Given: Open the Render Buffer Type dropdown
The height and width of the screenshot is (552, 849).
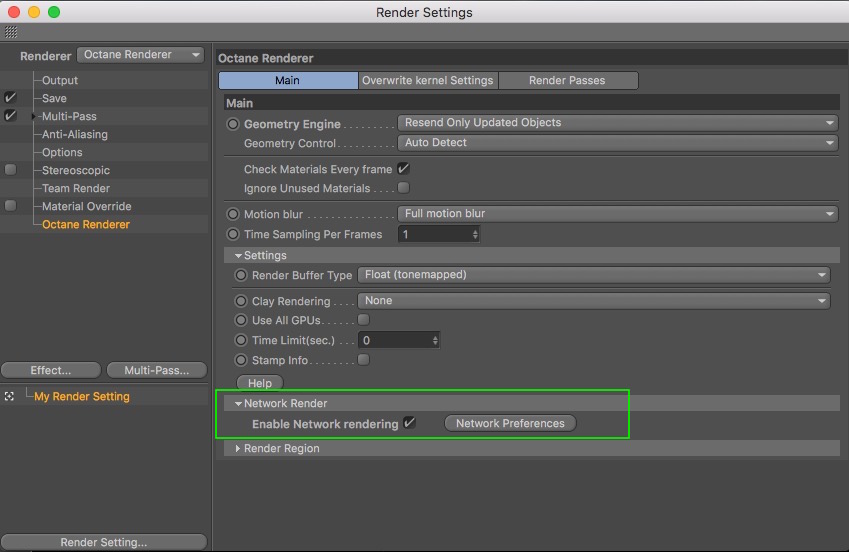Looking at the screenshot, I should coord(593,275).
